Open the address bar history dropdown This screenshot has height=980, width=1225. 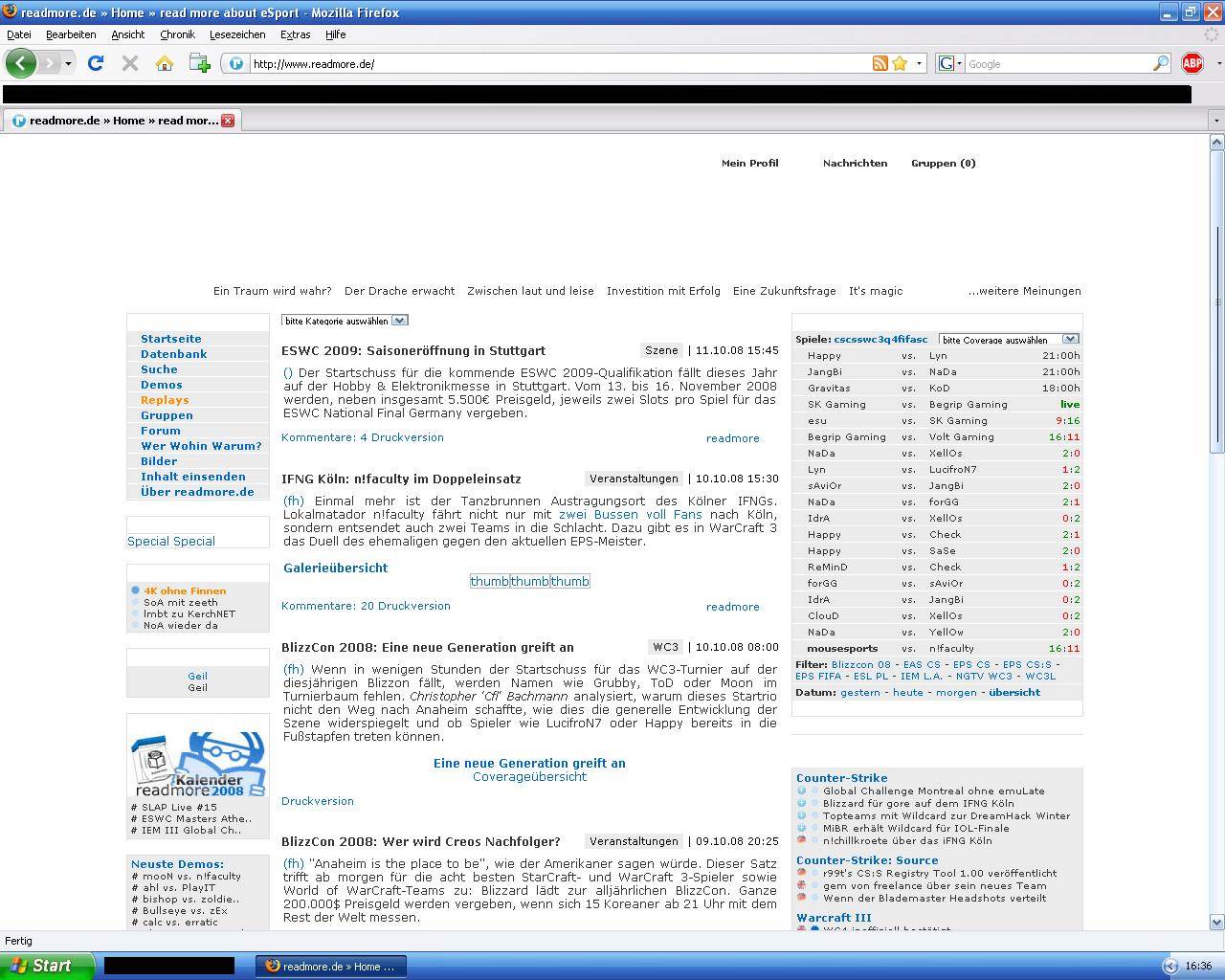[920, 64]
